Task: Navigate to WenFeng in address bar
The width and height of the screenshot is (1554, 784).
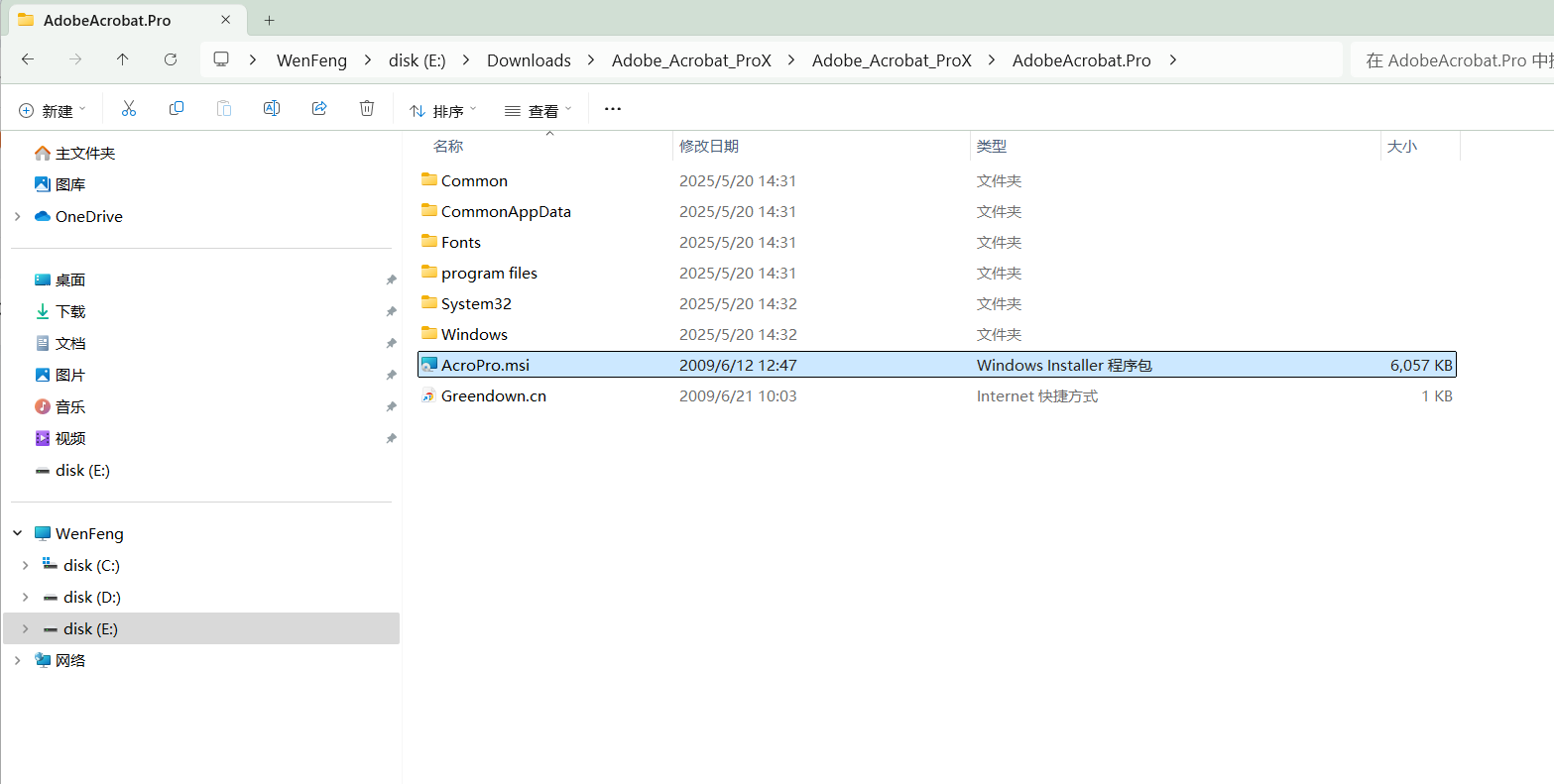Action: coord(311,60)
